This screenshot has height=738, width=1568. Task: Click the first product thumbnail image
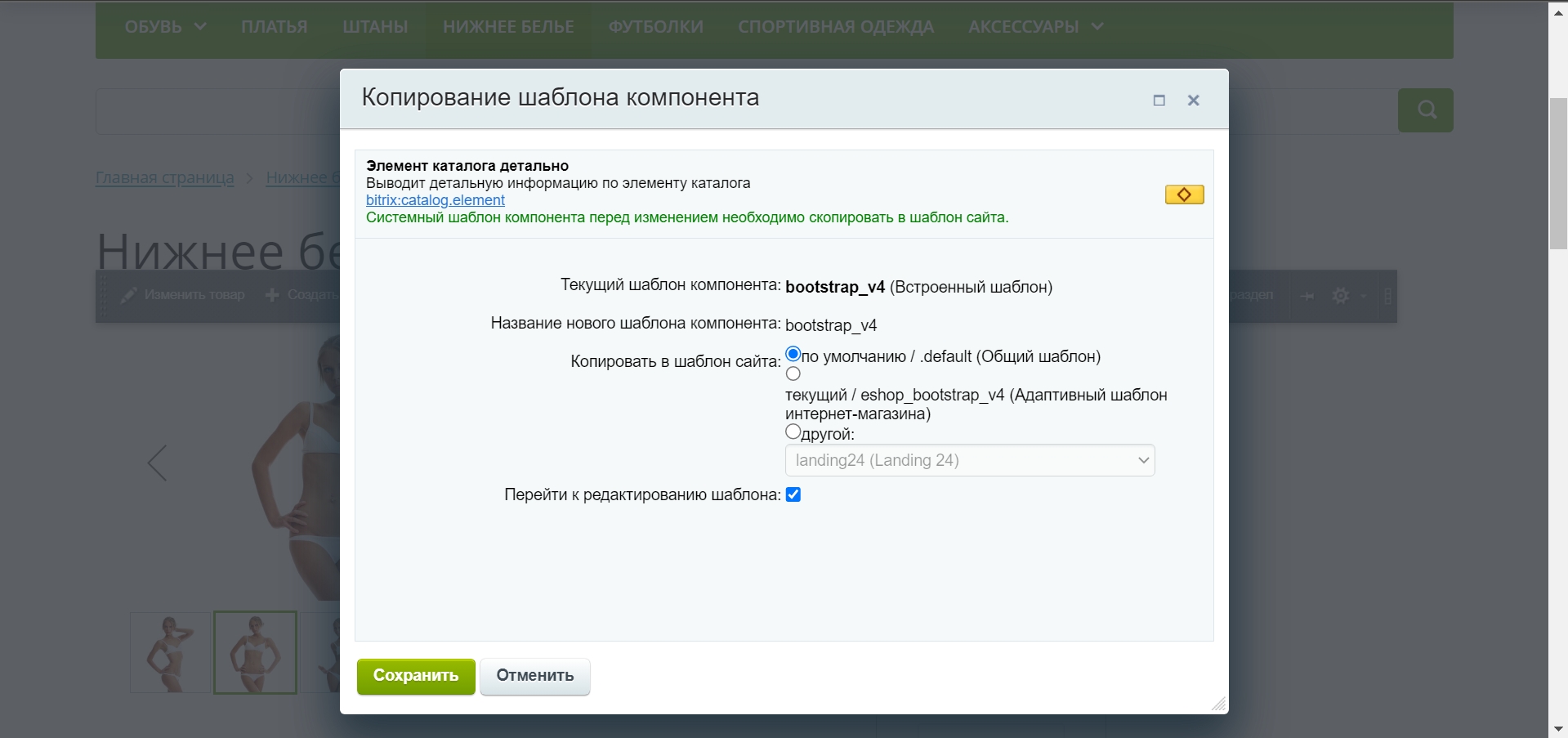coord(171,652)
